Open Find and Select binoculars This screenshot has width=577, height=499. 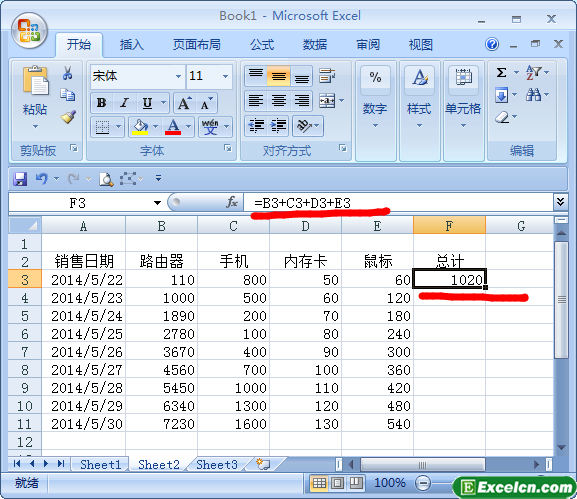tap(533, 95)
